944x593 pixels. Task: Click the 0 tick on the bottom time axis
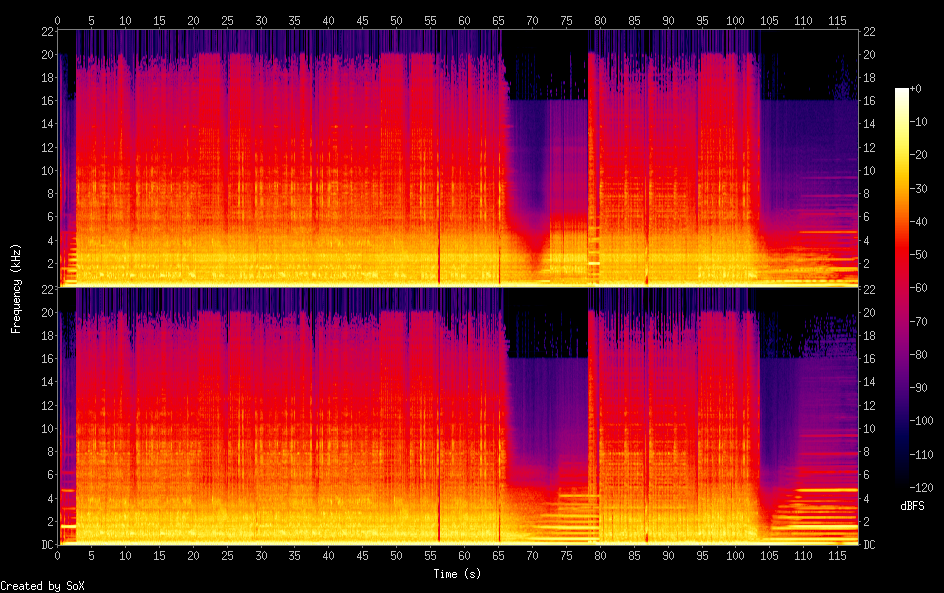(58, 555)
